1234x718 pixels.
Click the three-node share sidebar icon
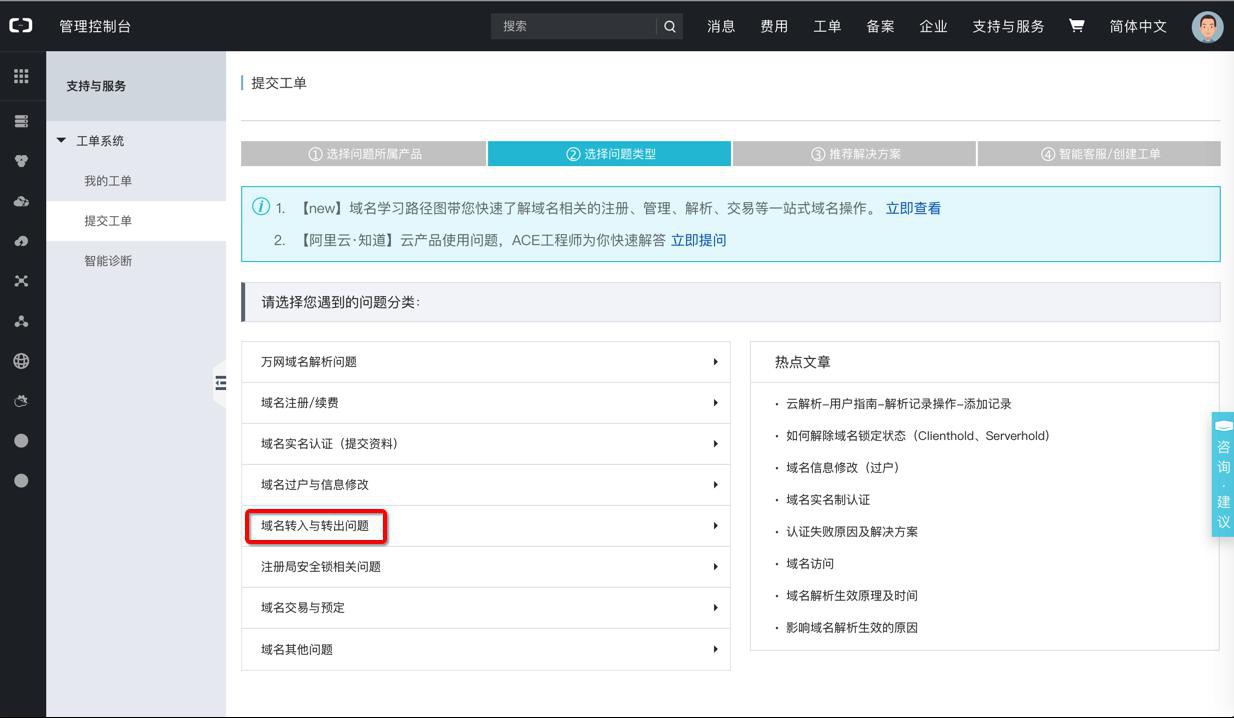(x=21, y=321)
